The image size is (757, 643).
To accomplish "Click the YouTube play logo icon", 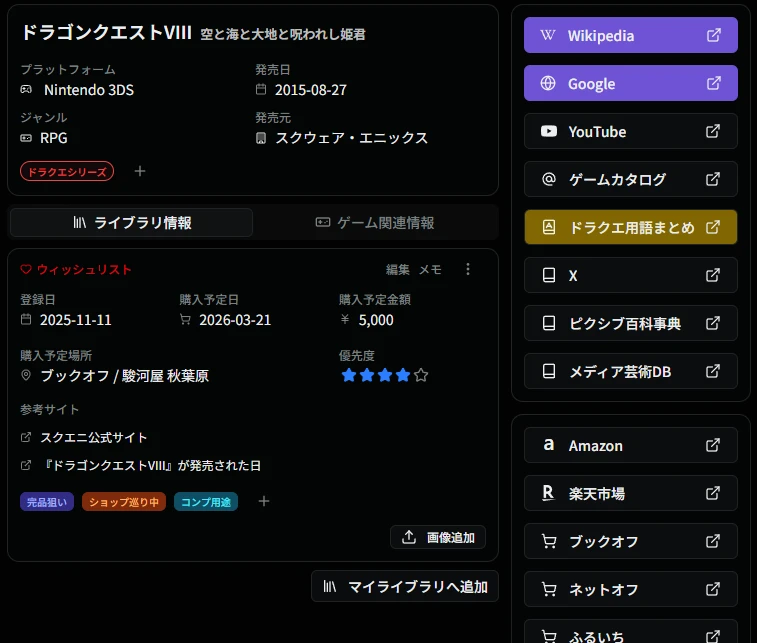I will (548, 131).
